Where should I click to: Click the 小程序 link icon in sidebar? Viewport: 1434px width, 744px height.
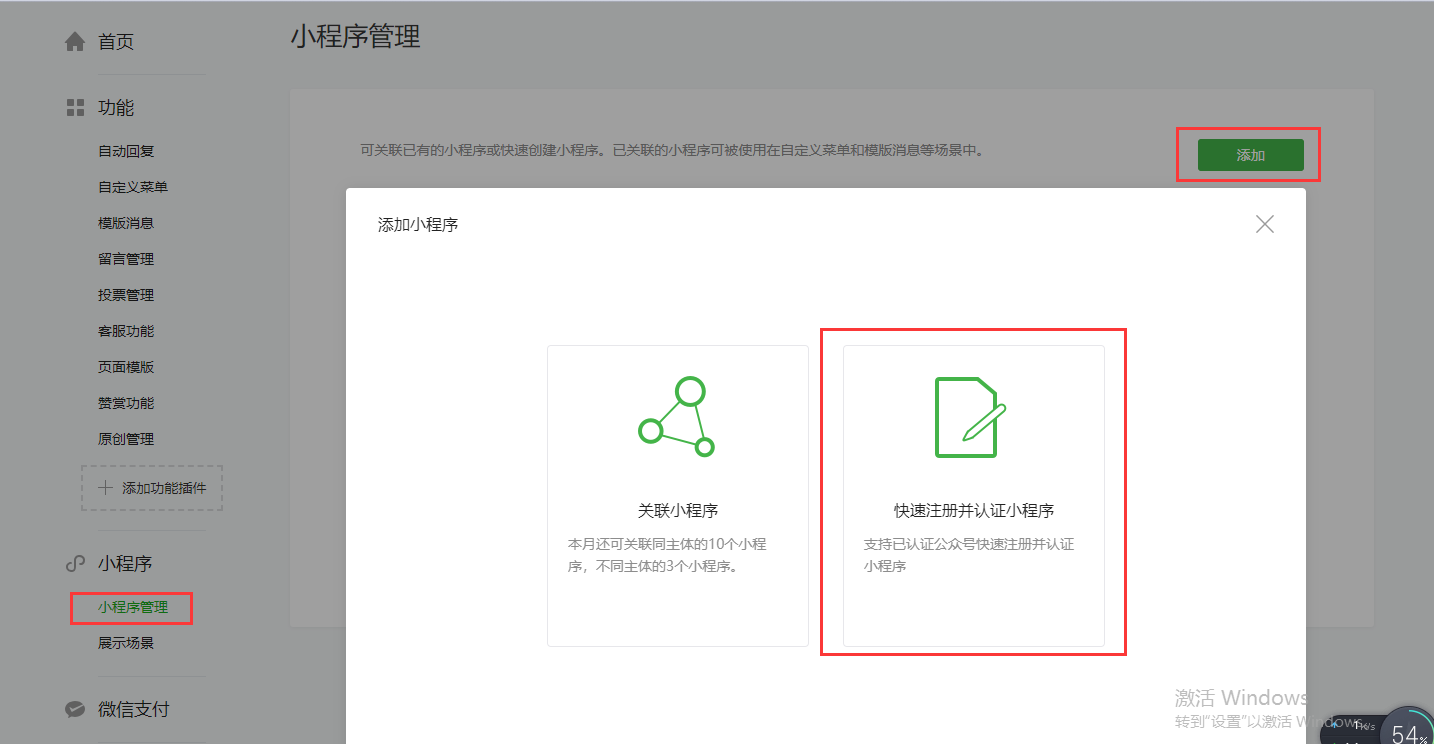coord(75,564)
